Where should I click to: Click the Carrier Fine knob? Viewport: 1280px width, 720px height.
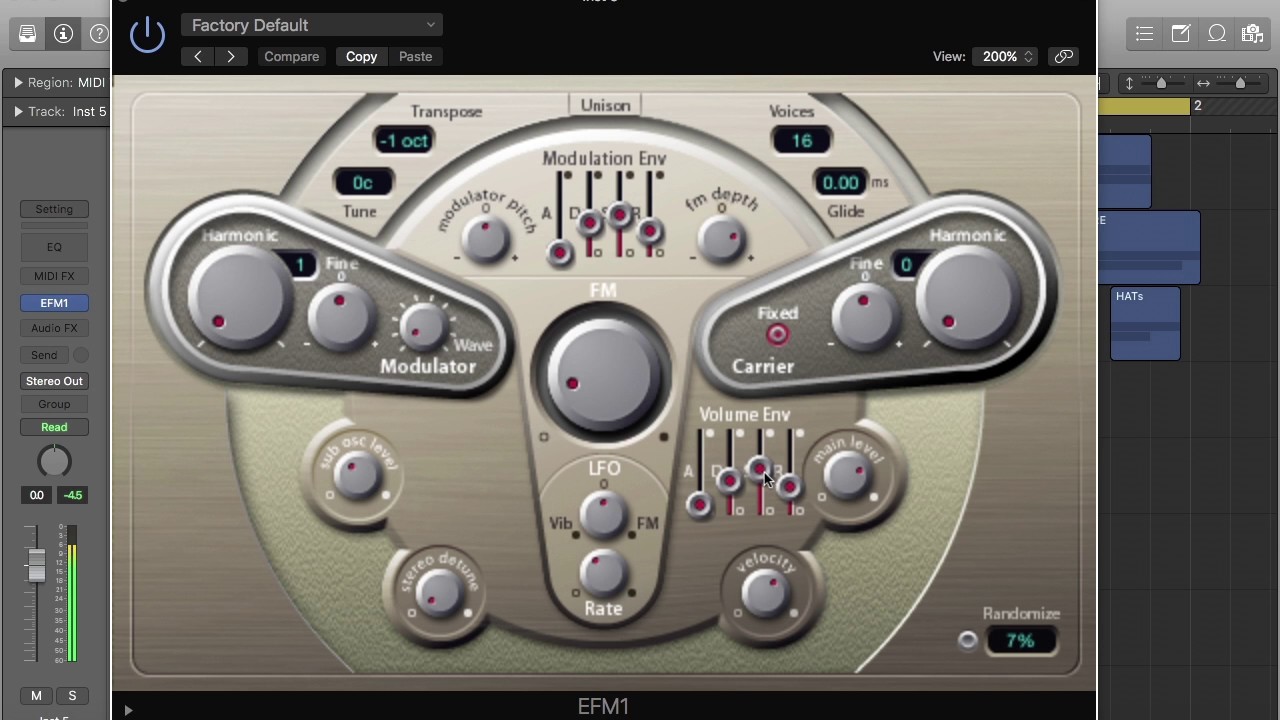pyautogui.click(x=864, y=318)
